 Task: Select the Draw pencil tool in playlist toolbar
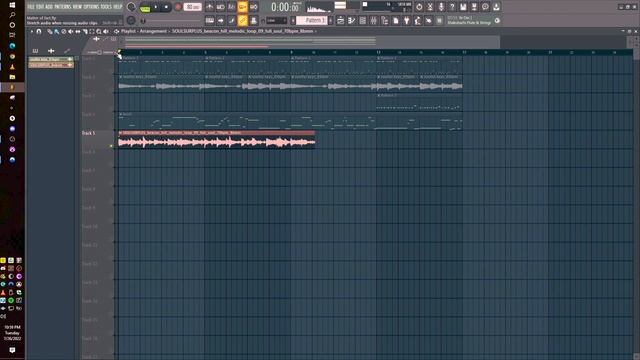[x=49, y=31]
